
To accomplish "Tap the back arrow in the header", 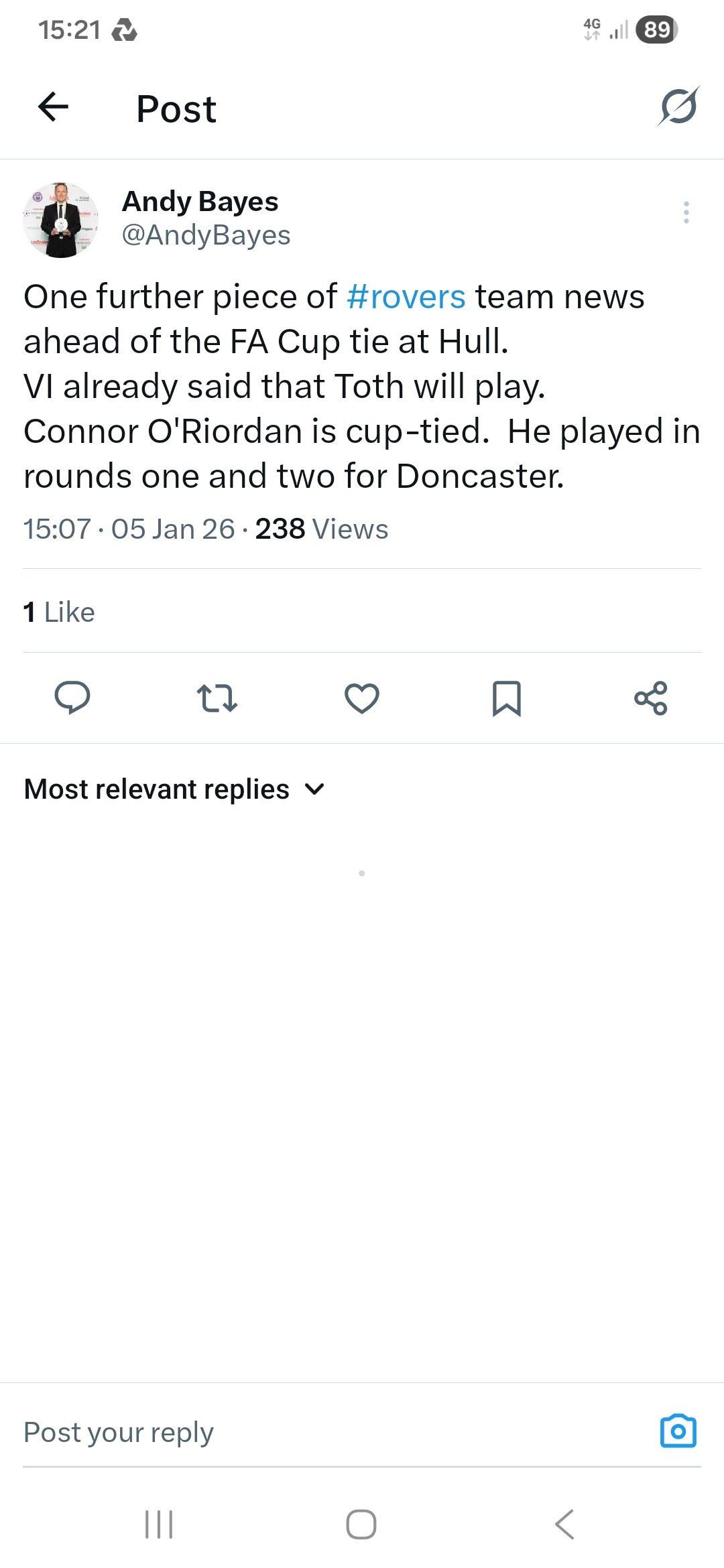I will pyautogui.click(x=54, y=107).
